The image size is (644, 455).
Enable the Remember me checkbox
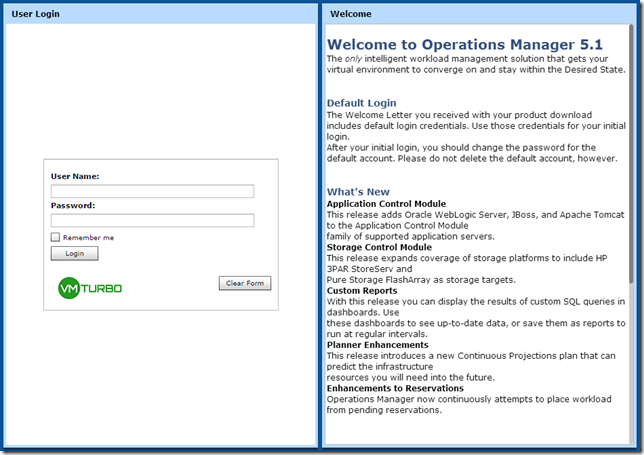pos(55,237)
